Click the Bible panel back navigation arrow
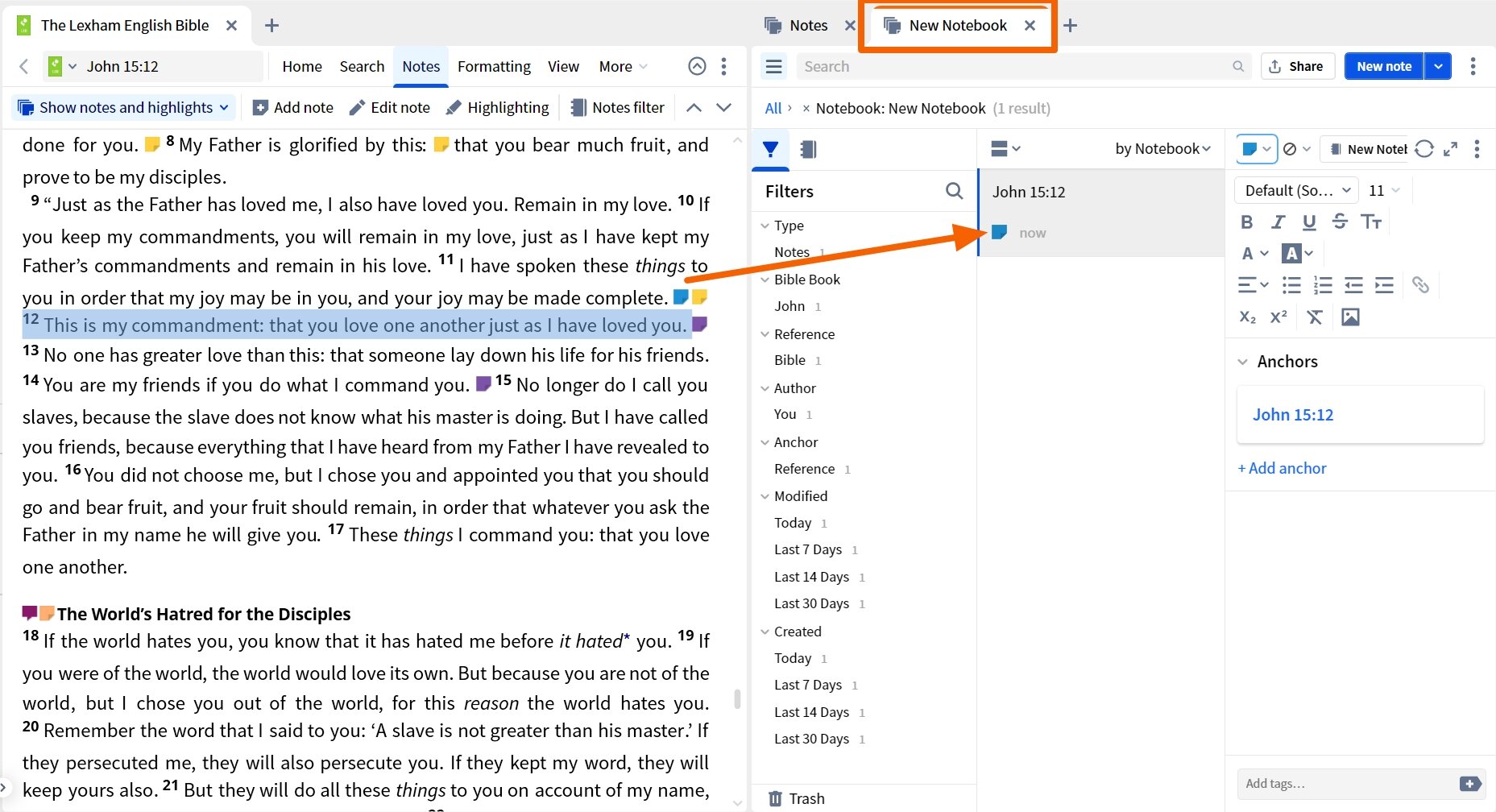 click(23, 66)
